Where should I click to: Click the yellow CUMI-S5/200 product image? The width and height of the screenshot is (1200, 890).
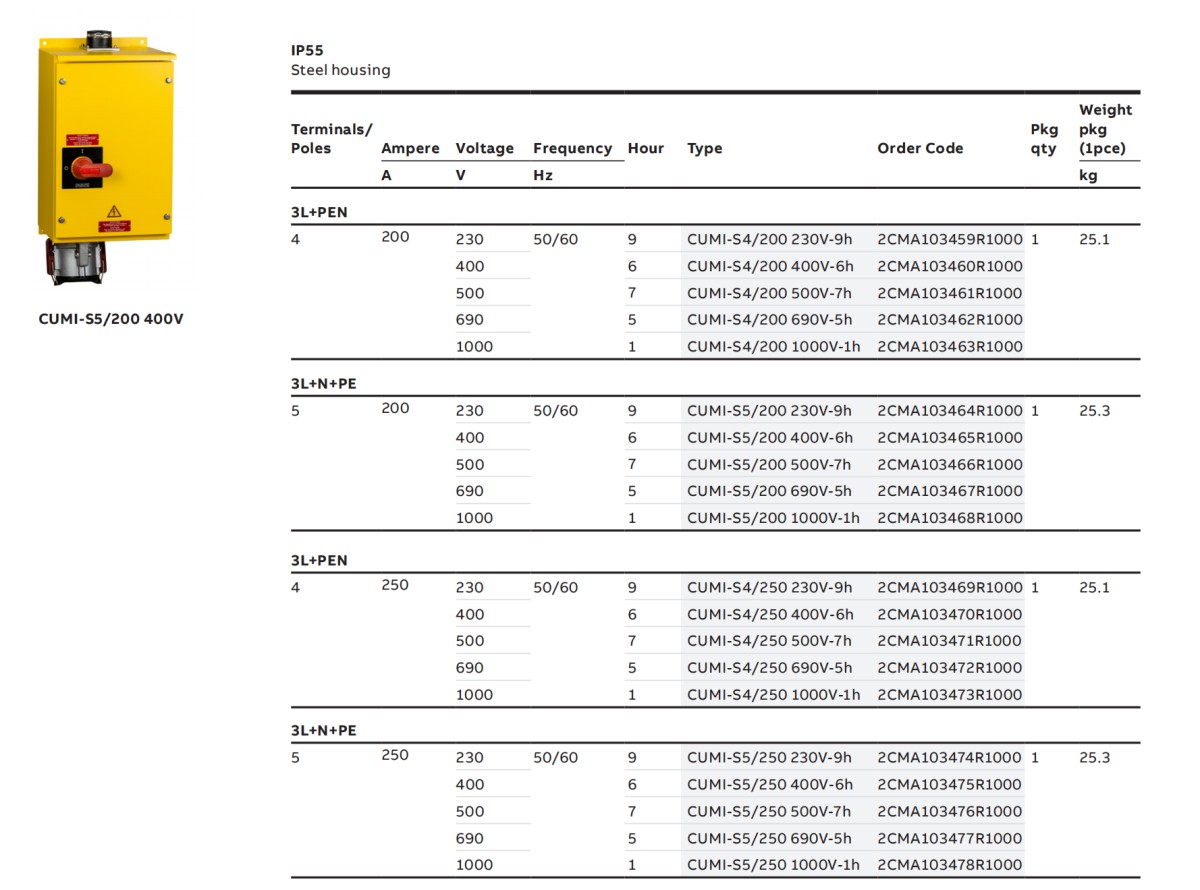[107, 158]
